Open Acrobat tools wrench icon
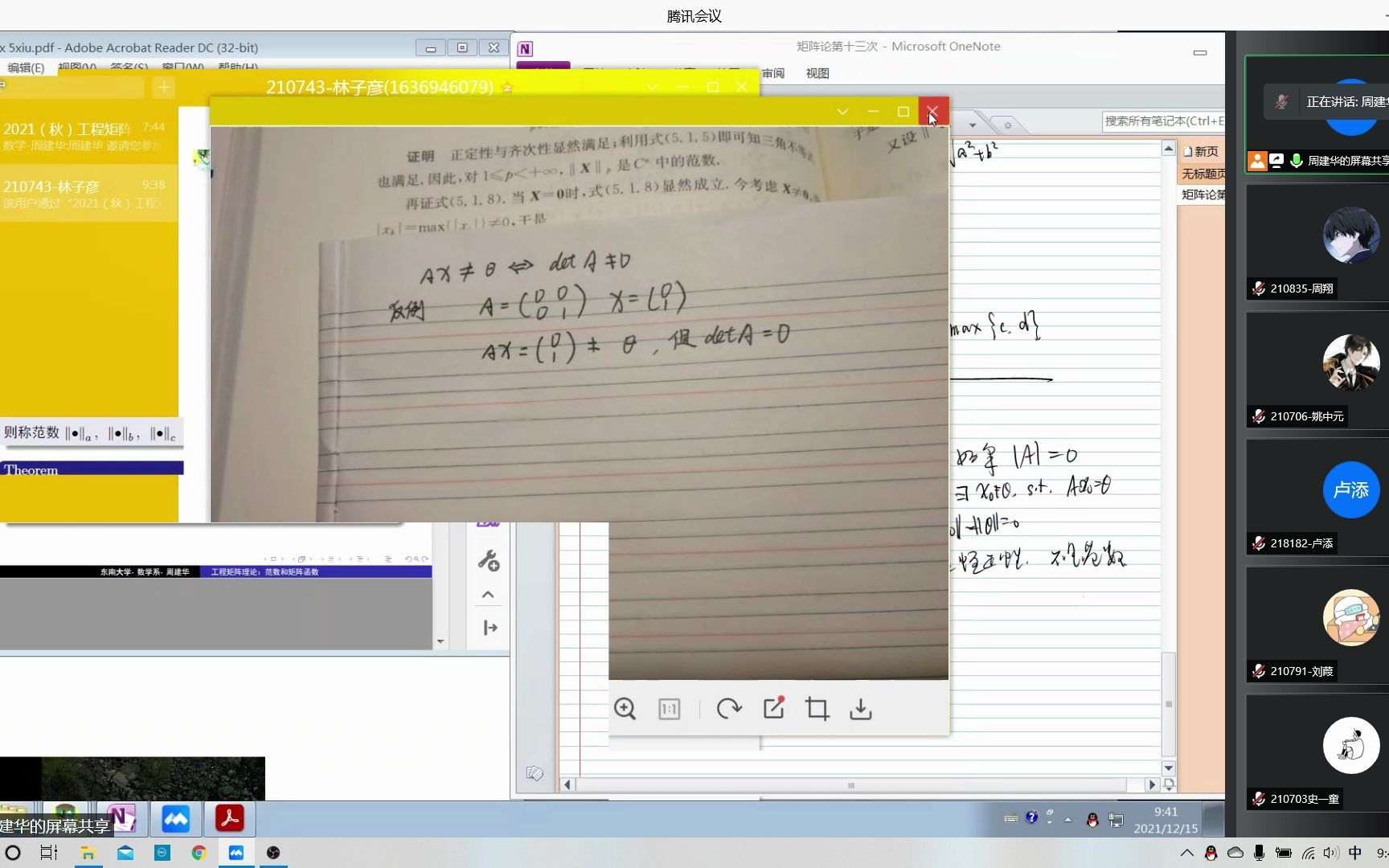1389x868 pixels. [x=488, y=560]
